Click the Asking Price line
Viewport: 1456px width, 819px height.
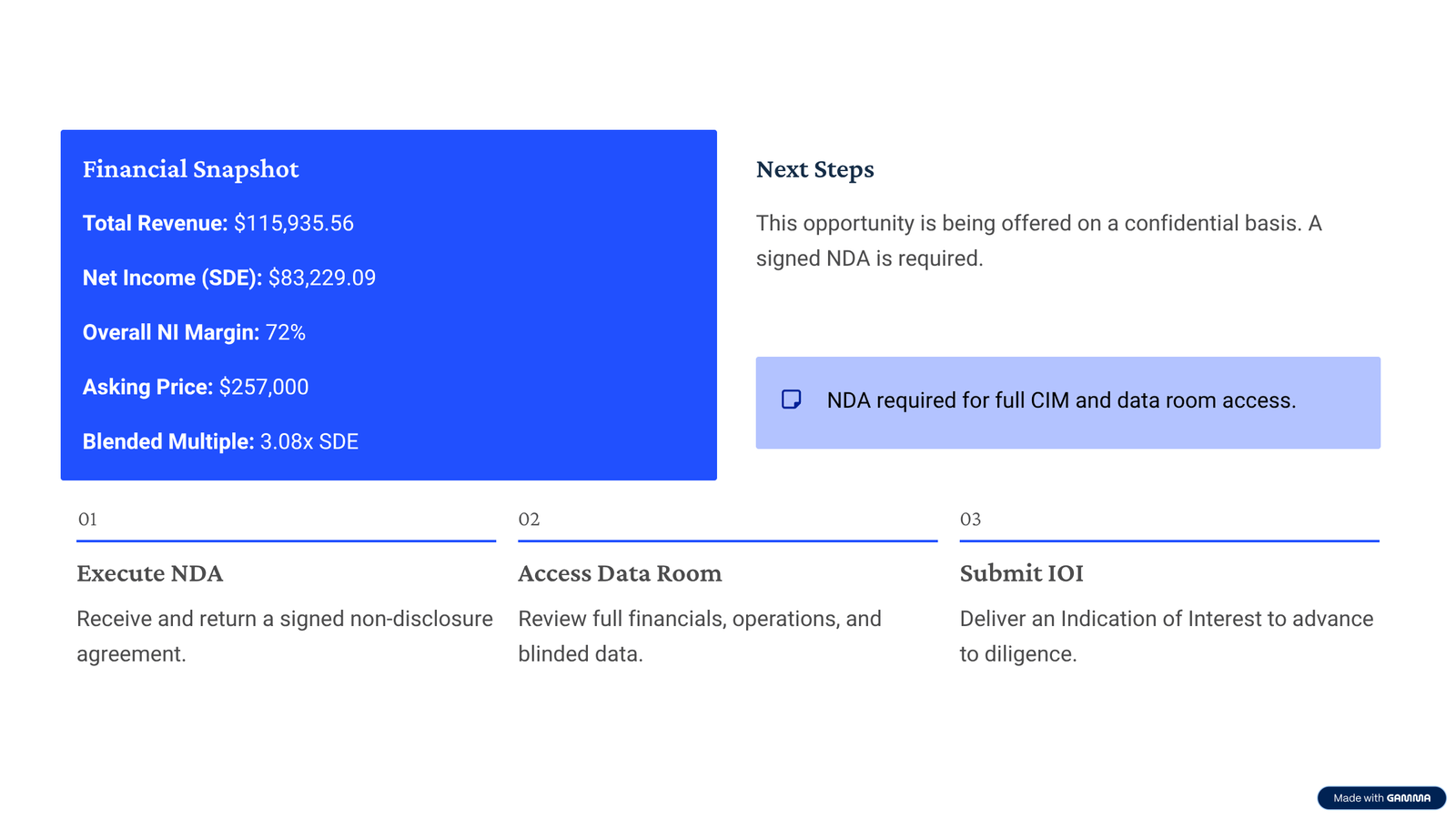coord(196,388)
